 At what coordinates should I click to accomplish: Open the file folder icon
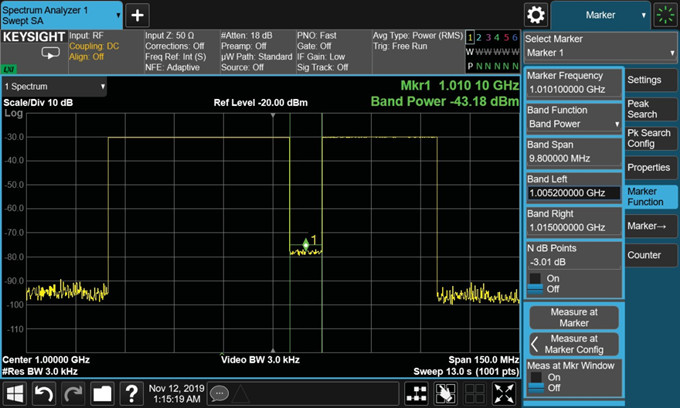(101, 393)
